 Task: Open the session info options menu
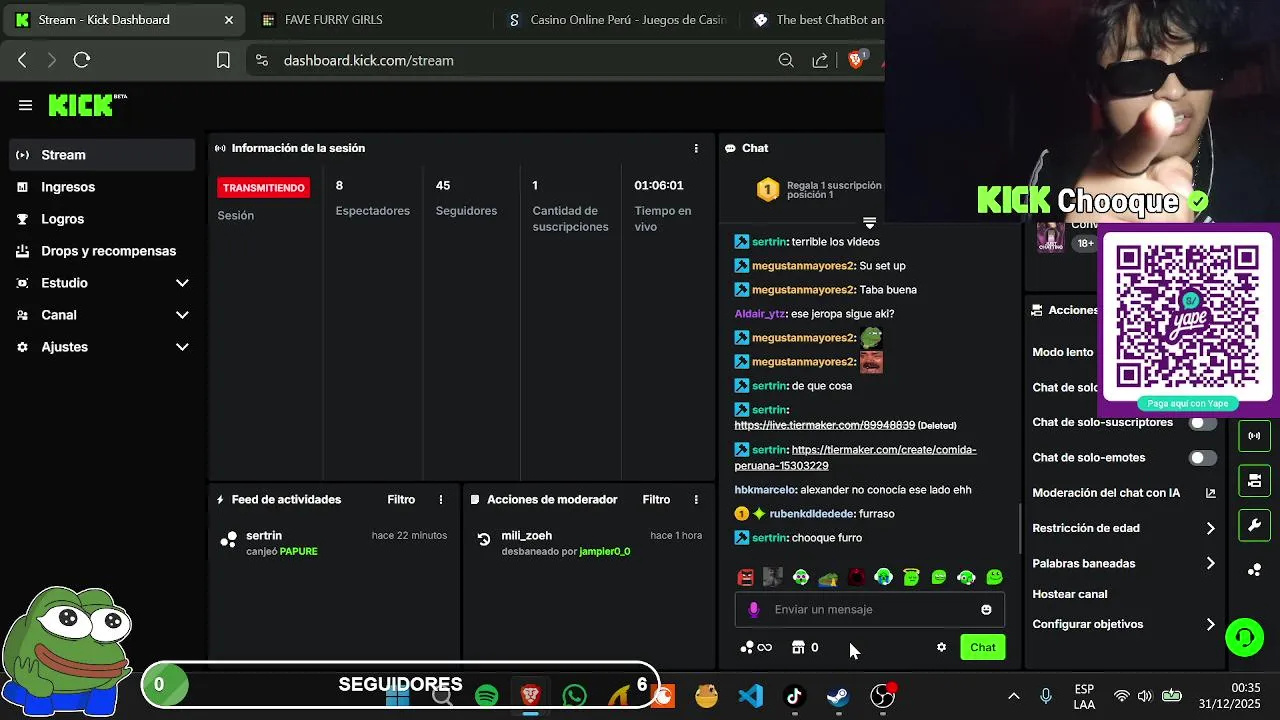(696, 148)
